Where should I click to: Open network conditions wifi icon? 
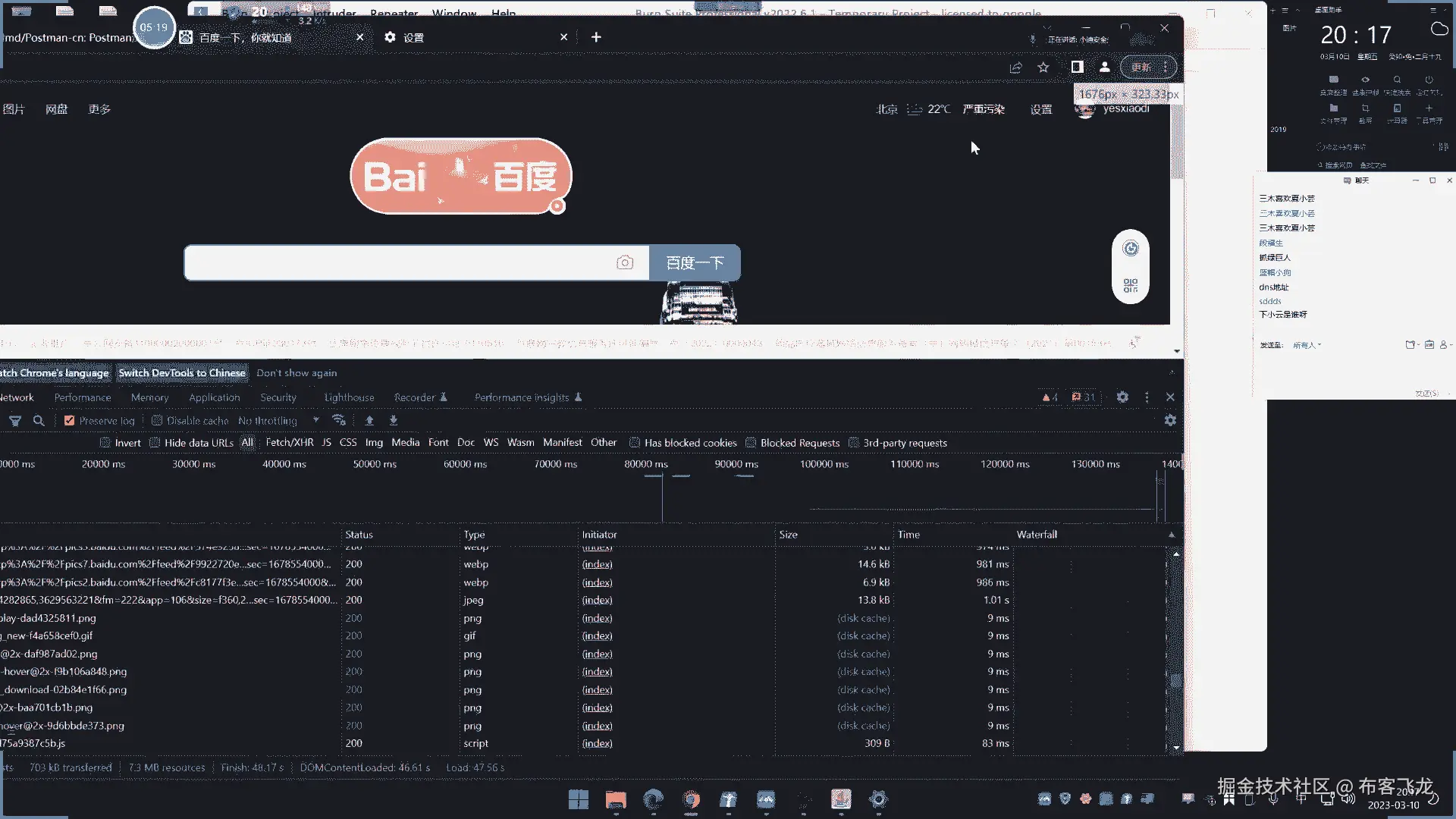[x=339, y=421]
